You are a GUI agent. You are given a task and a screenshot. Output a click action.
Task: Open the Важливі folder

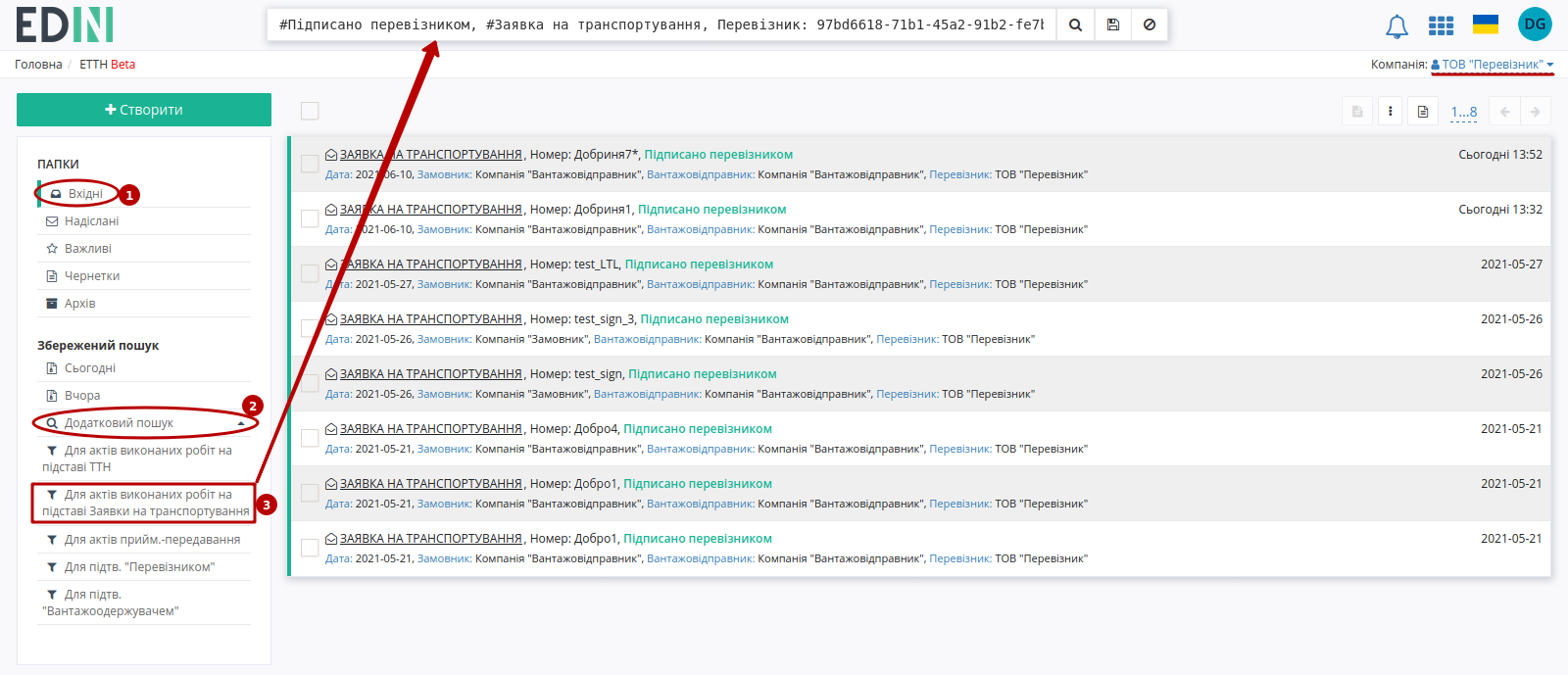coord(144,249)
